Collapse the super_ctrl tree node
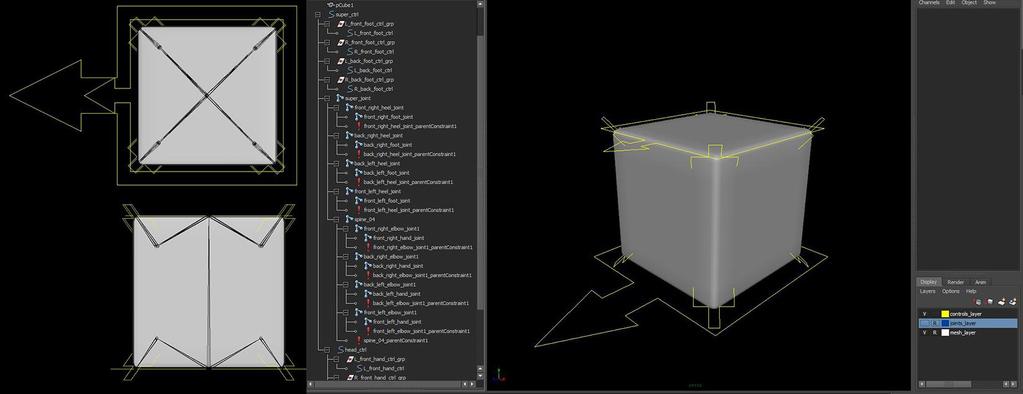Image resolution: width=1023 pixels, height=394 pixels. (x=318, y=14)
